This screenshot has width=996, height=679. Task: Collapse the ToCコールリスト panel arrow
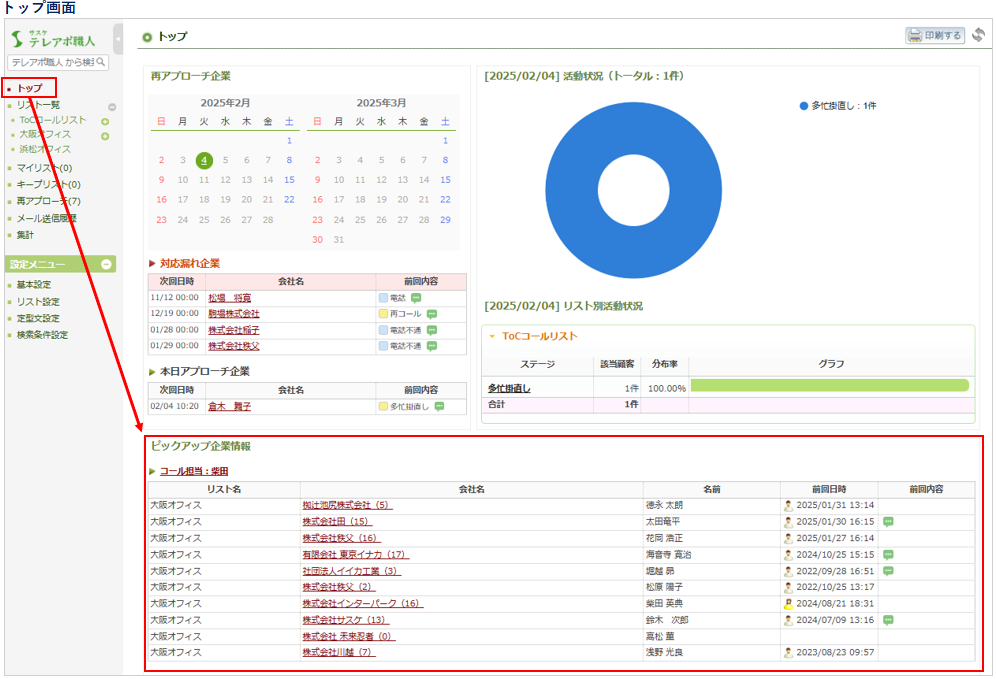(492, 337)
